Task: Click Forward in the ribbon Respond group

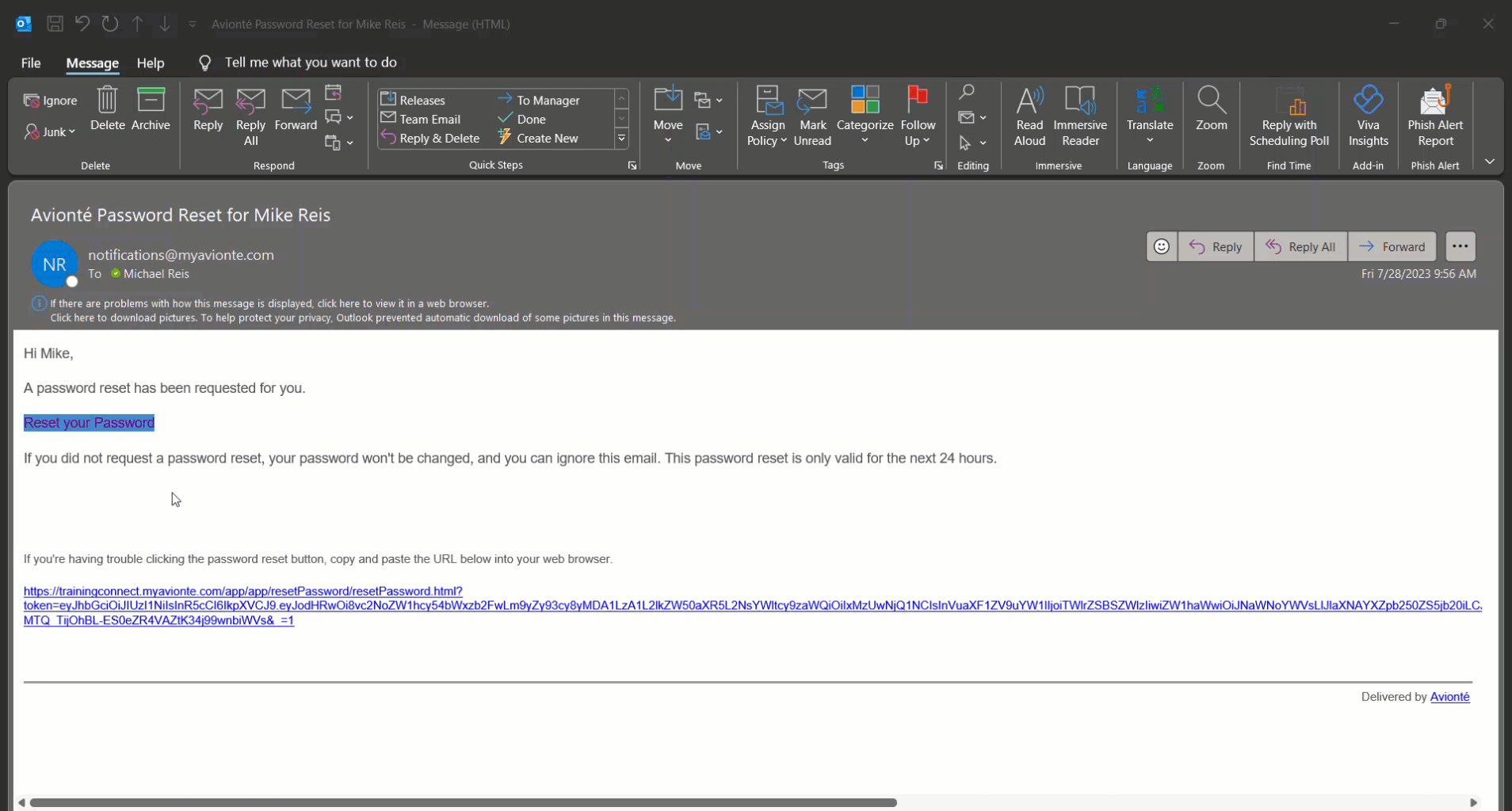Action: tap(296, 109)
